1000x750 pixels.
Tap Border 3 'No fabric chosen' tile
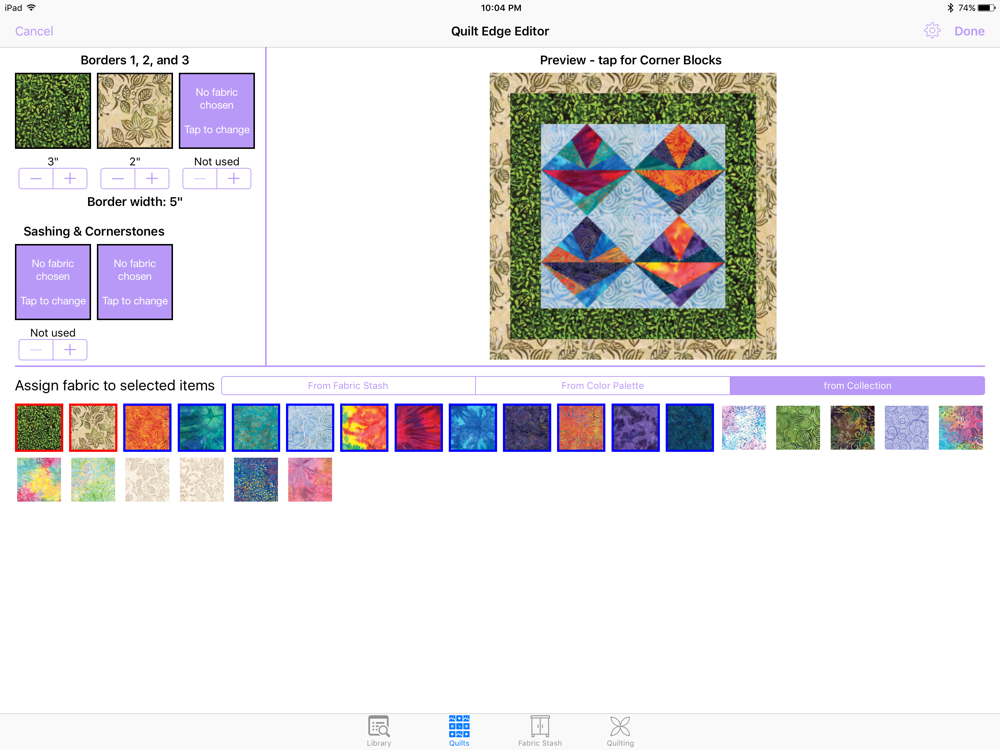click(x=217, y=111)
